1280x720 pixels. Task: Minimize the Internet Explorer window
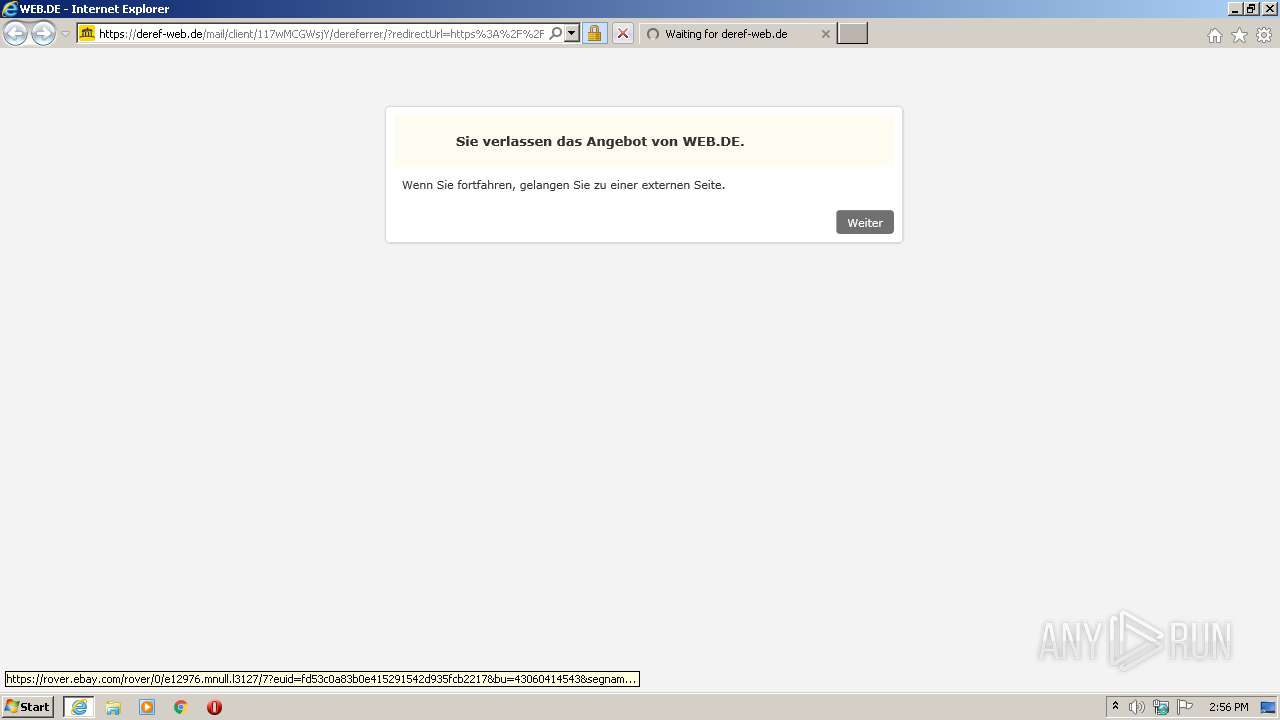pyautogui.click(x=1235, y=9)
